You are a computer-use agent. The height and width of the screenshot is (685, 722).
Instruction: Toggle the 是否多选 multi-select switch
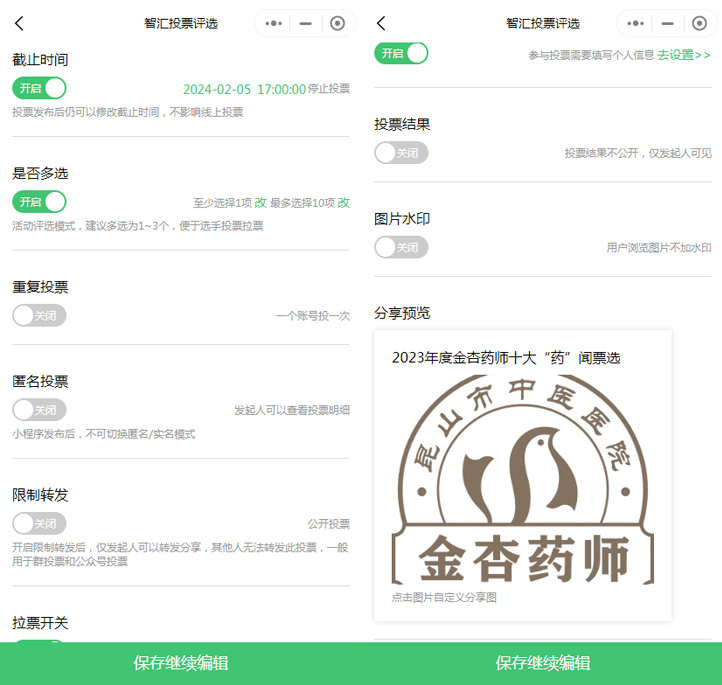[x=39, y=202]
